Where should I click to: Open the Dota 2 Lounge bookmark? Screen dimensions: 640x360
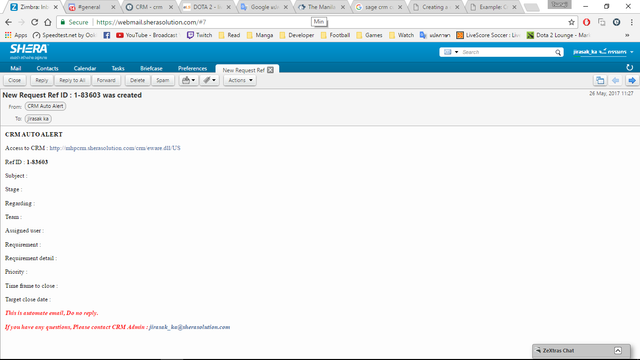pos(558,35)
